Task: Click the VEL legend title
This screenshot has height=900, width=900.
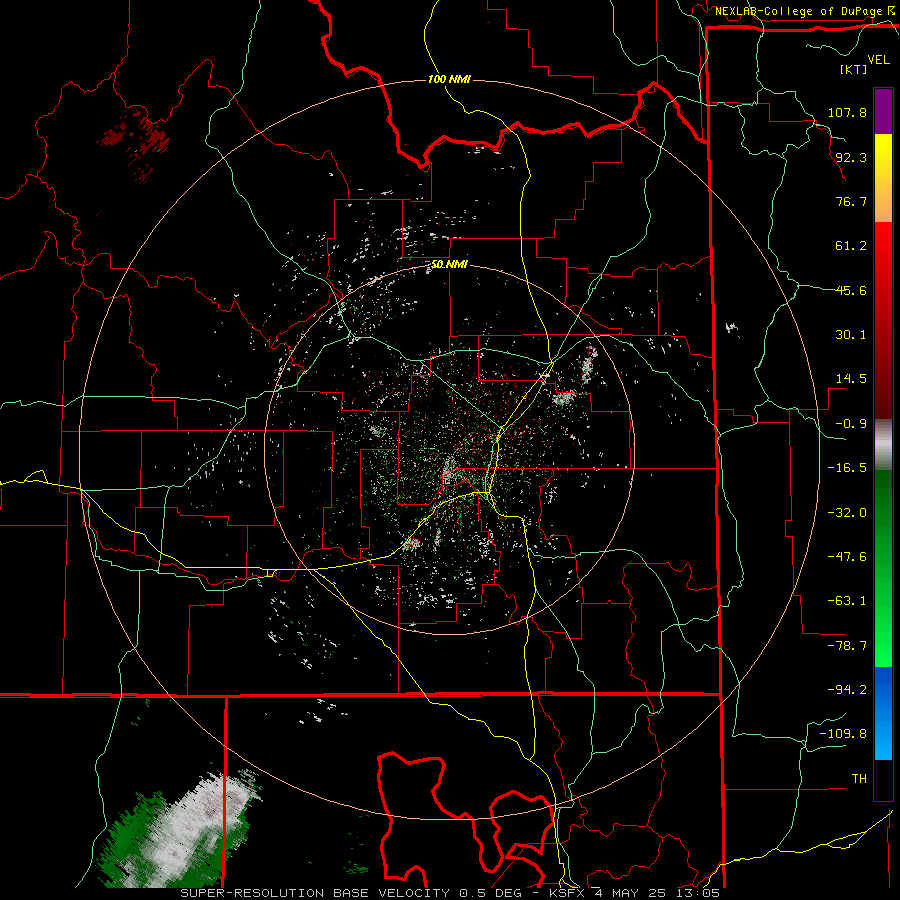Action: tap(878, 59)
